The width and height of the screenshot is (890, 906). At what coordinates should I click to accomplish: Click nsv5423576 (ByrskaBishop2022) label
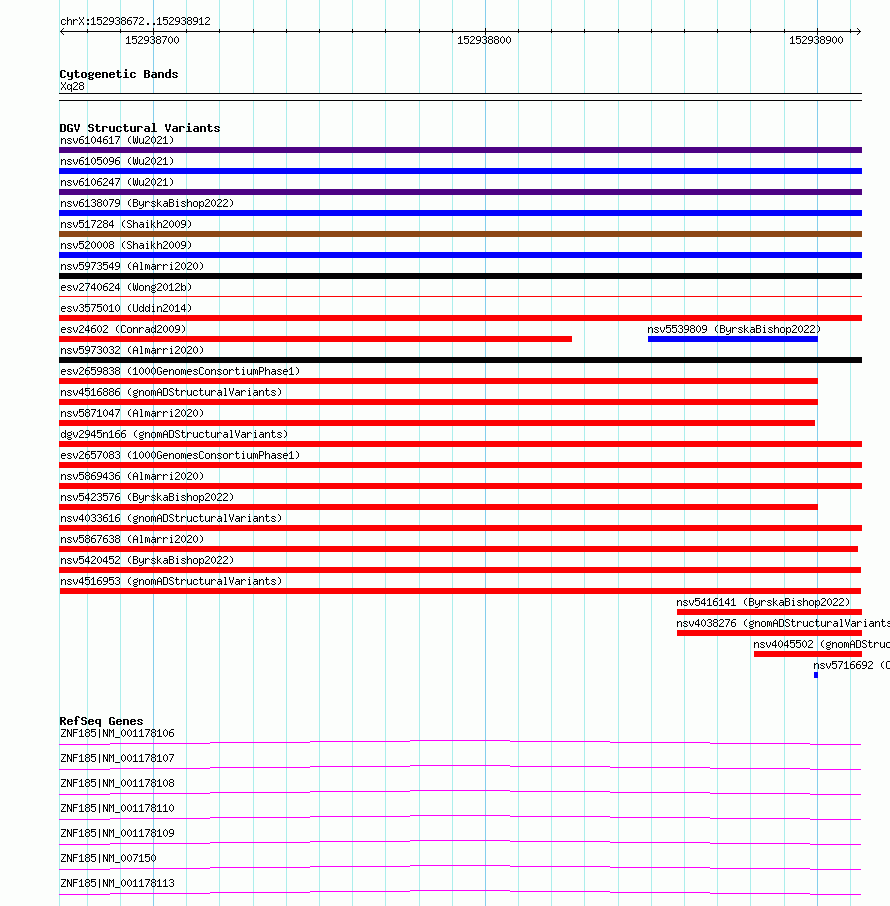(x=147, y=497)
